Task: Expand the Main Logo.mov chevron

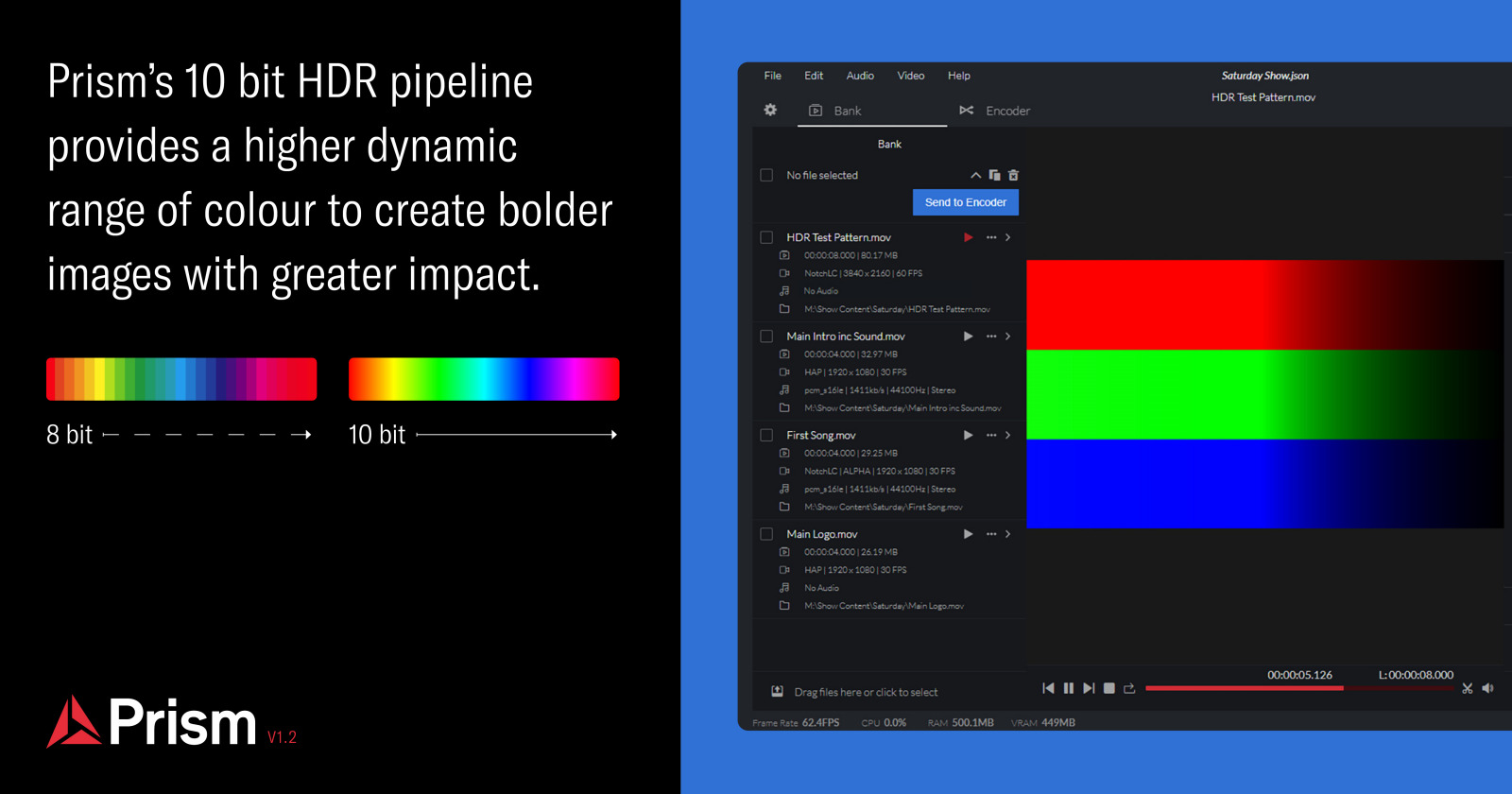Action: [1008, 534]
